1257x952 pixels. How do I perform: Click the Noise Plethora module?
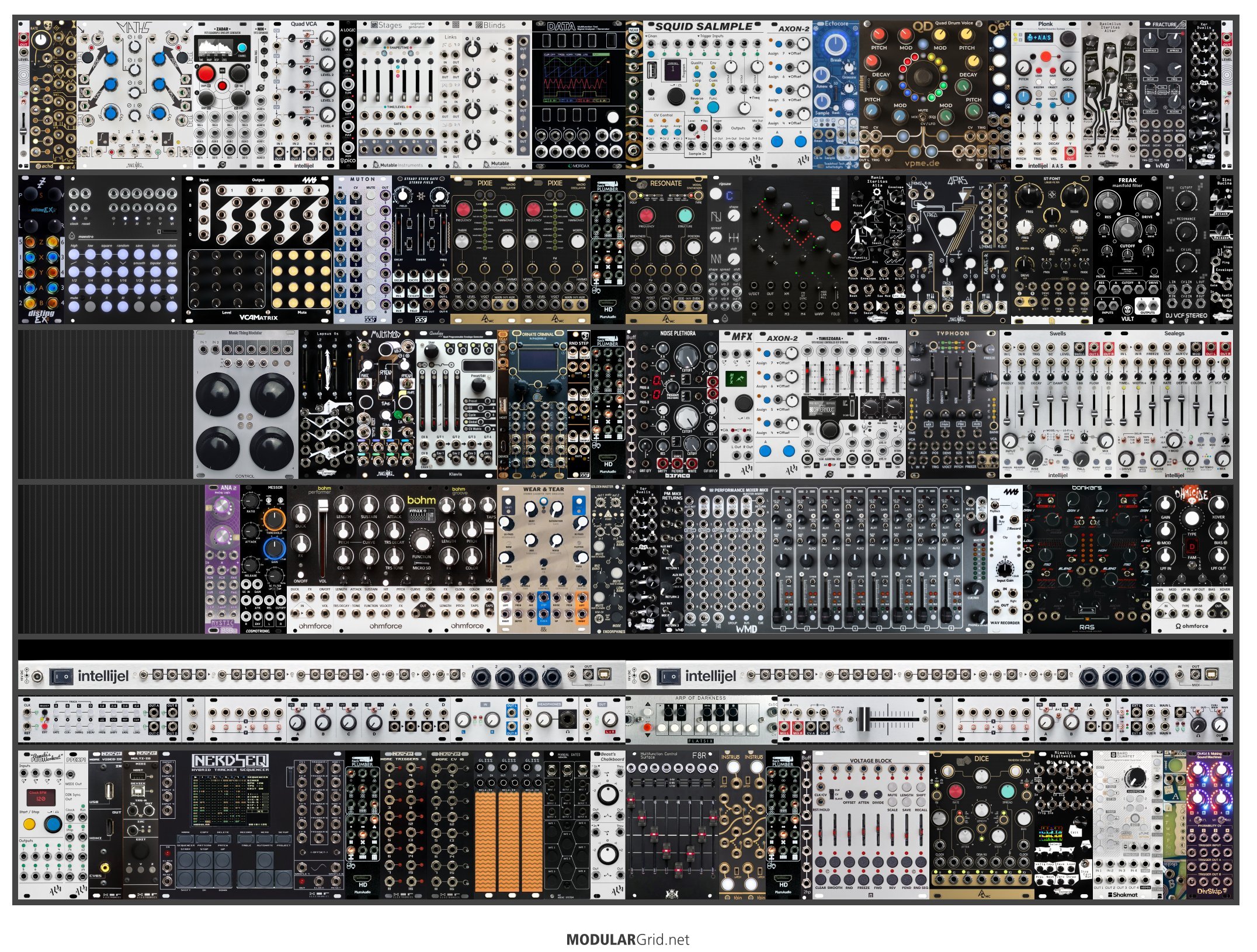[678, 404]
